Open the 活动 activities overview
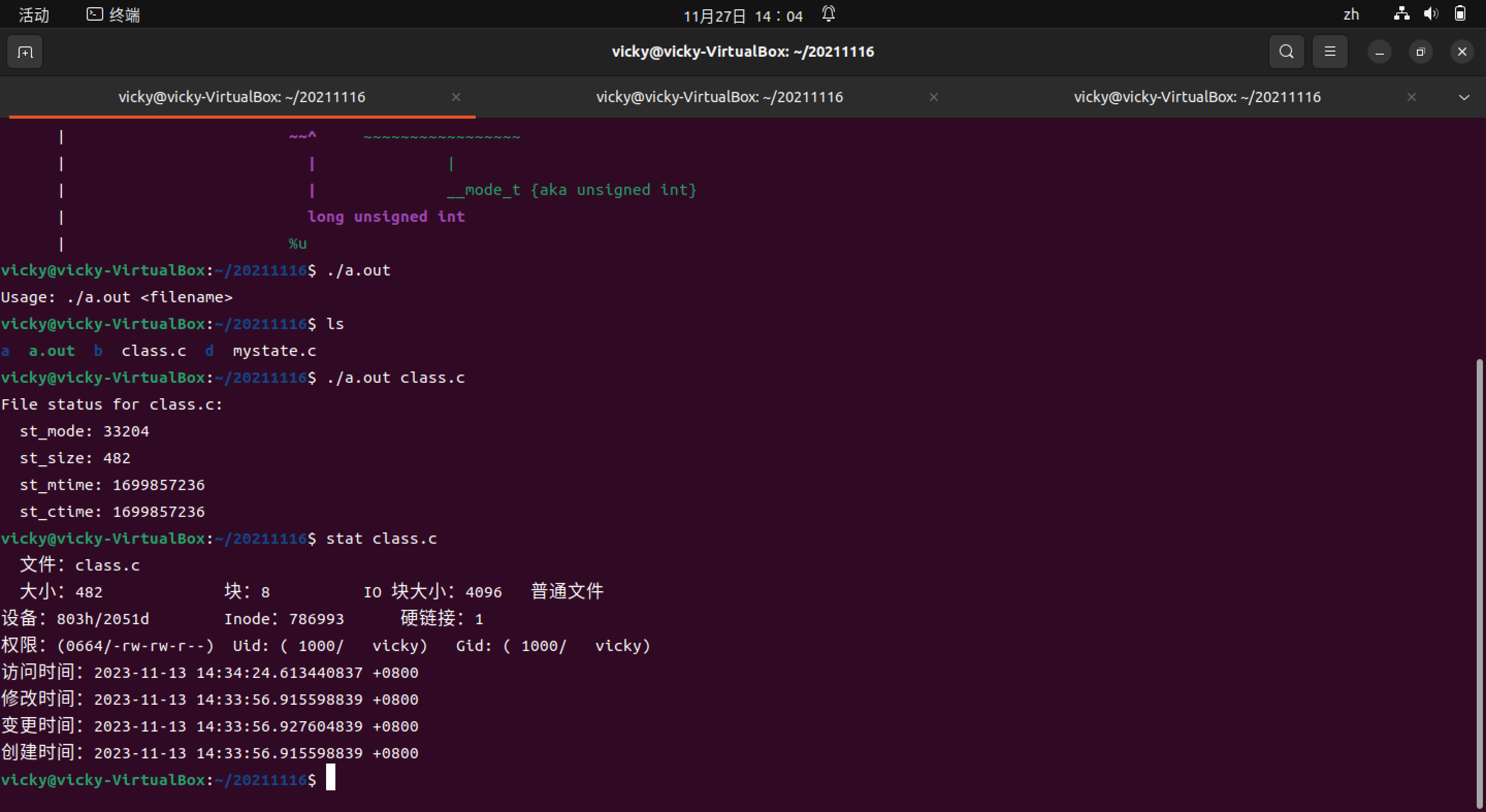Image resolution: width=1486 pixels, height=812 pixels. point(34,15)
